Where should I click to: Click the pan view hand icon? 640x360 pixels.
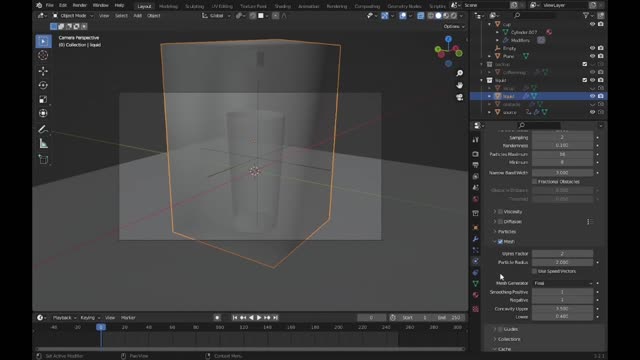[460, 85]
